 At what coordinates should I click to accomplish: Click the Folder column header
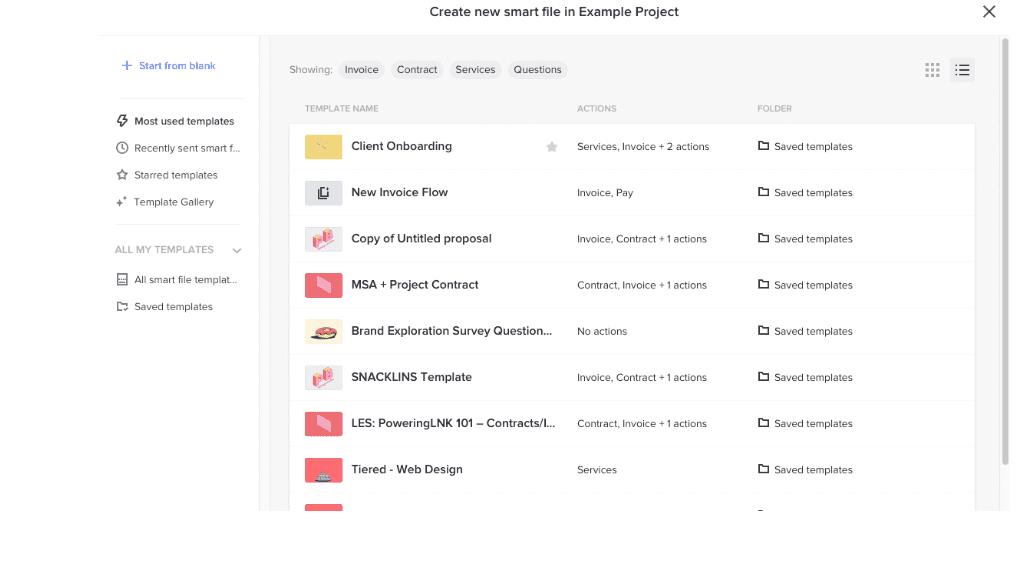tap(774, 108)
